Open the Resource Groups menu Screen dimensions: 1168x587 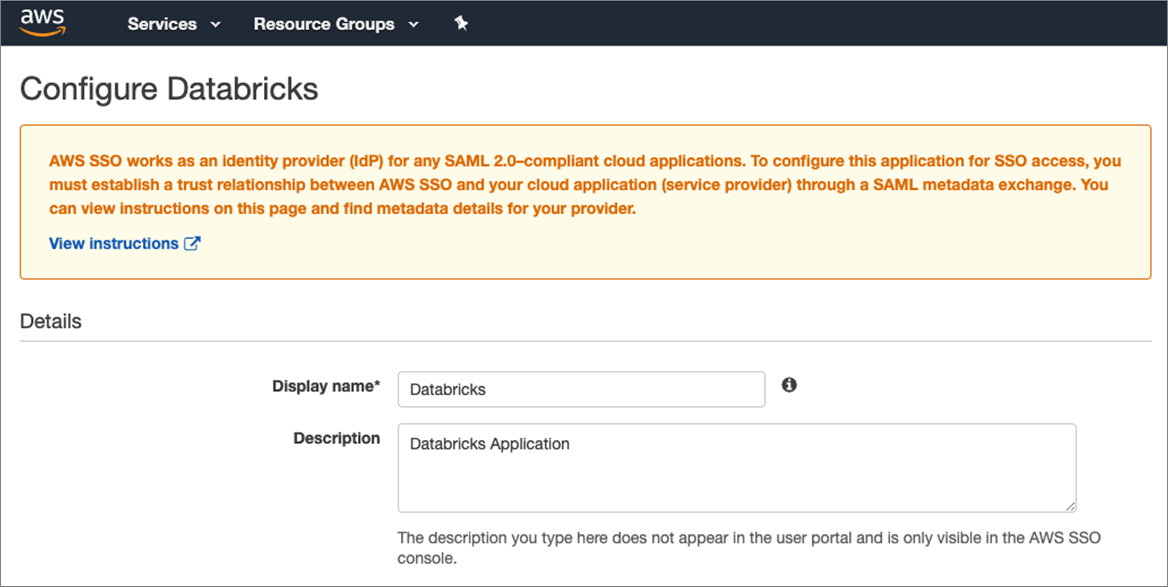pyautogui.click(x=324, y=24)
